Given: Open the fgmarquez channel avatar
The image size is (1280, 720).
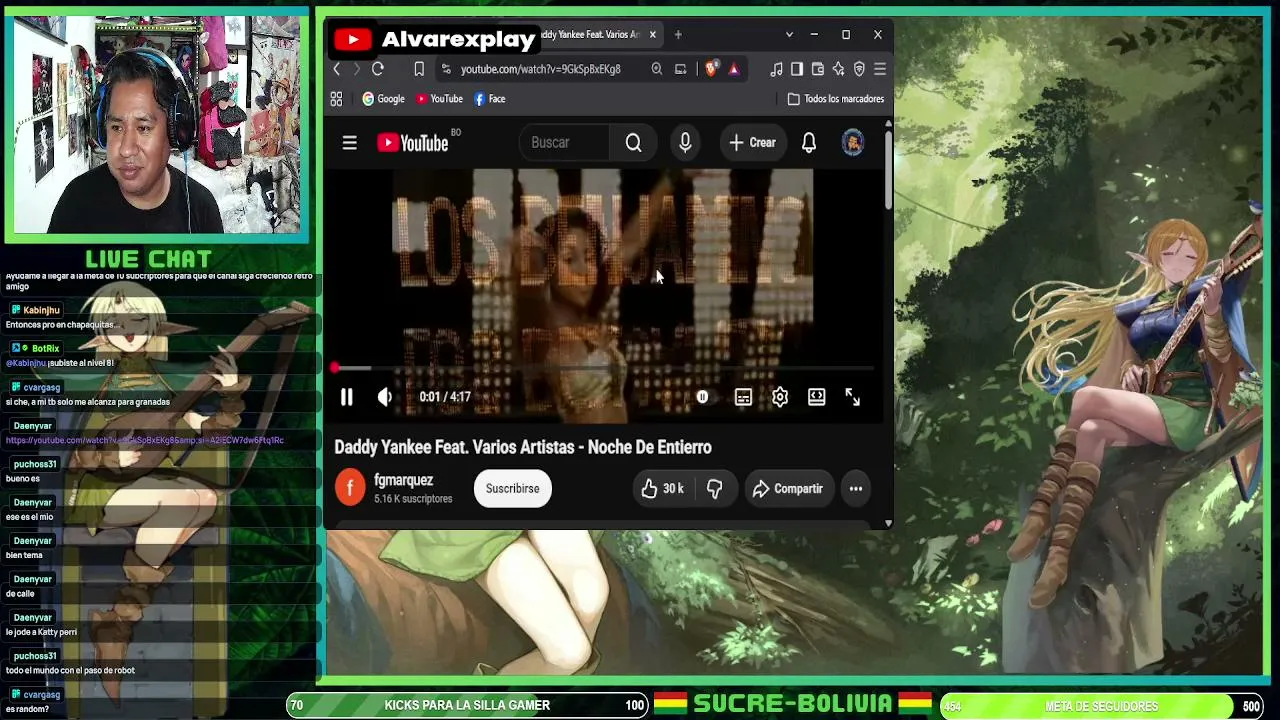Looking at the screenshot, I should coord(350,488).
